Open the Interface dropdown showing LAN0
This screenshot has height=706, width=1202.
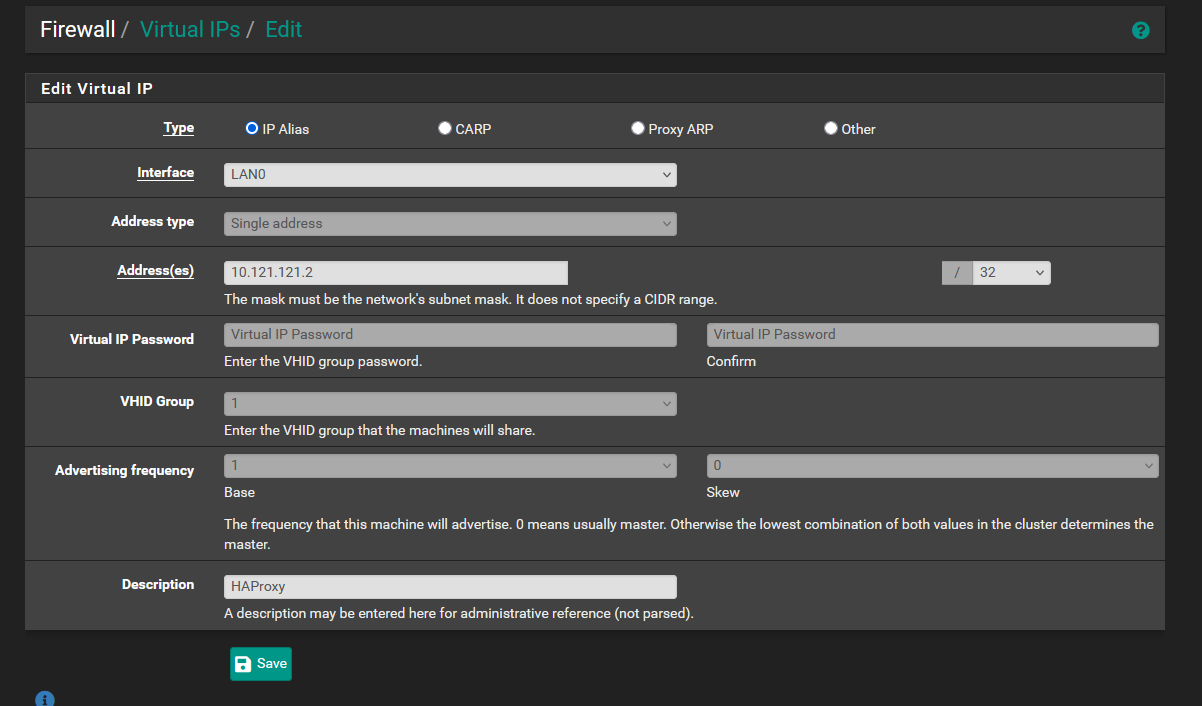tap(450, 175)
